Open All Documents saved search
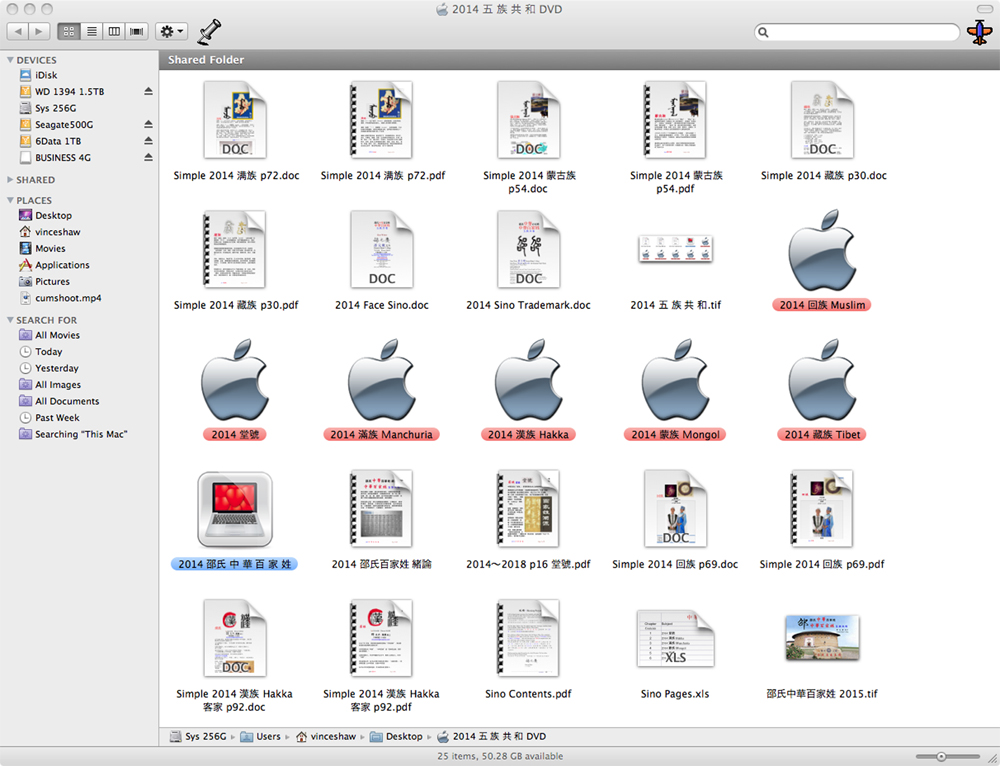Viewport: 1000px width, 766px height. pos(67,401)
